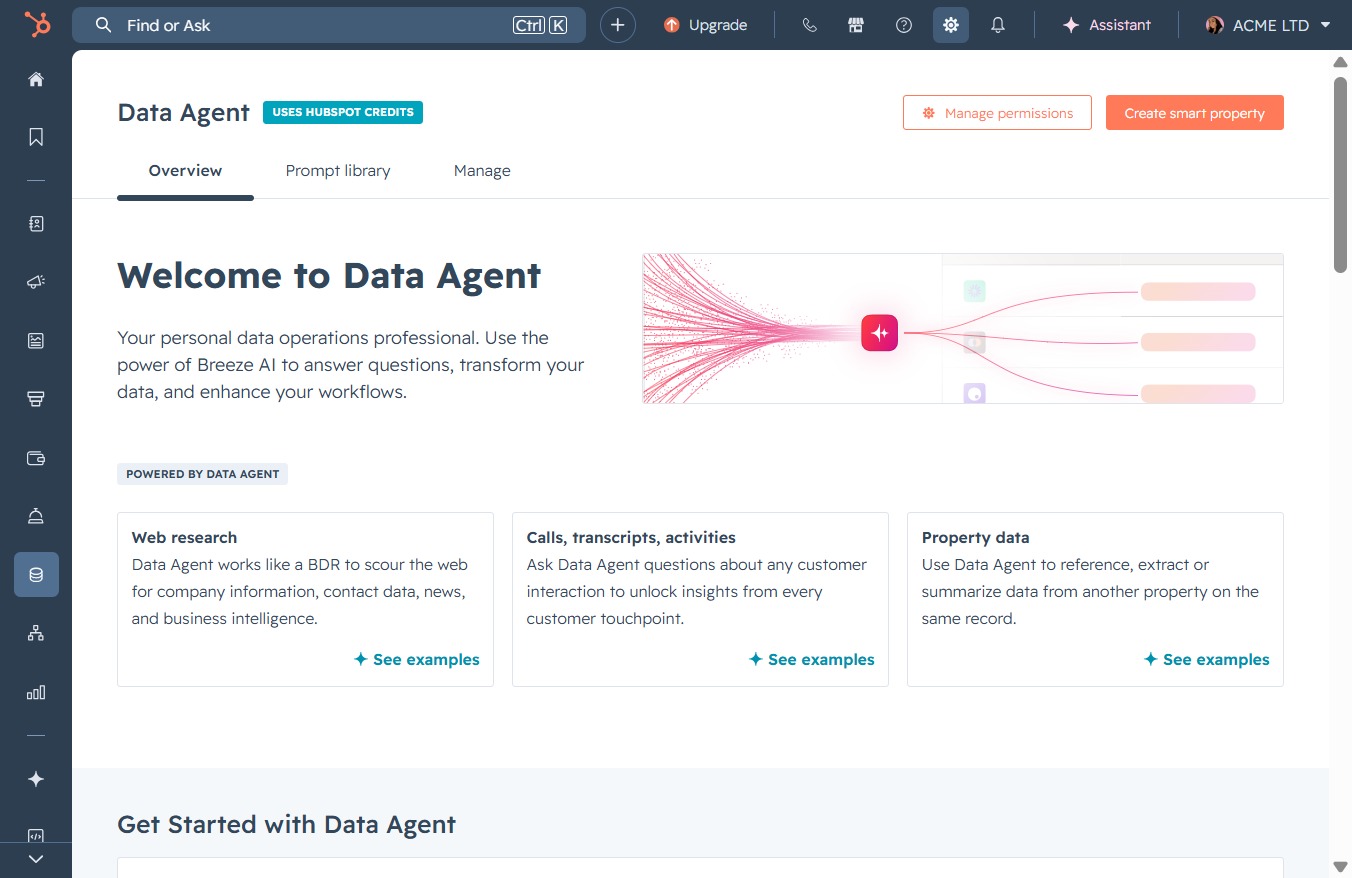Open the Content sidebar icon
Viewport: 1352px width, 878px height.
click(x=36, y=341)
